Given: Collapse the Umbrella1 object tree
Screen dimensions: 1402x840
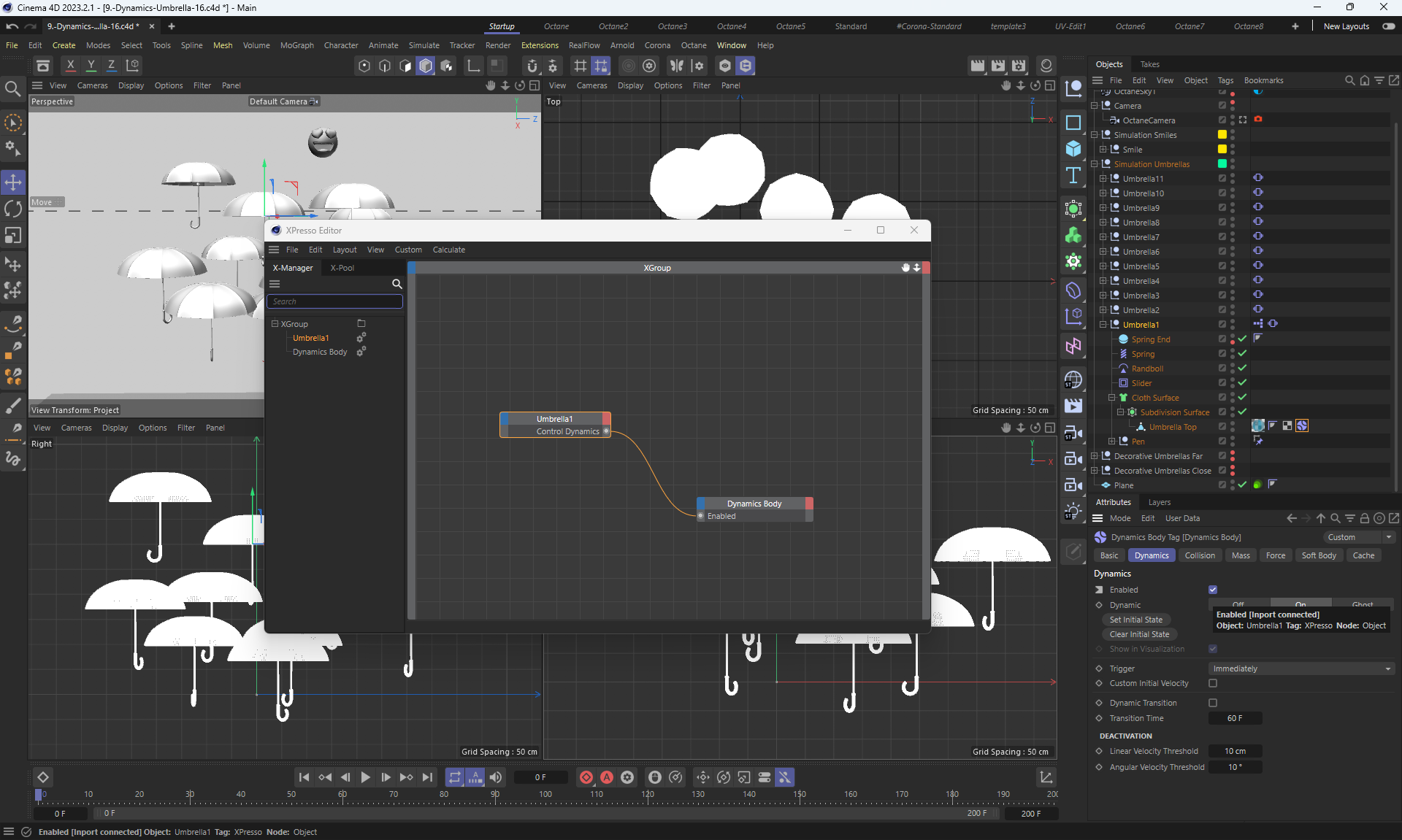Looking at the screenshot, I should (x=1103, y=325).
